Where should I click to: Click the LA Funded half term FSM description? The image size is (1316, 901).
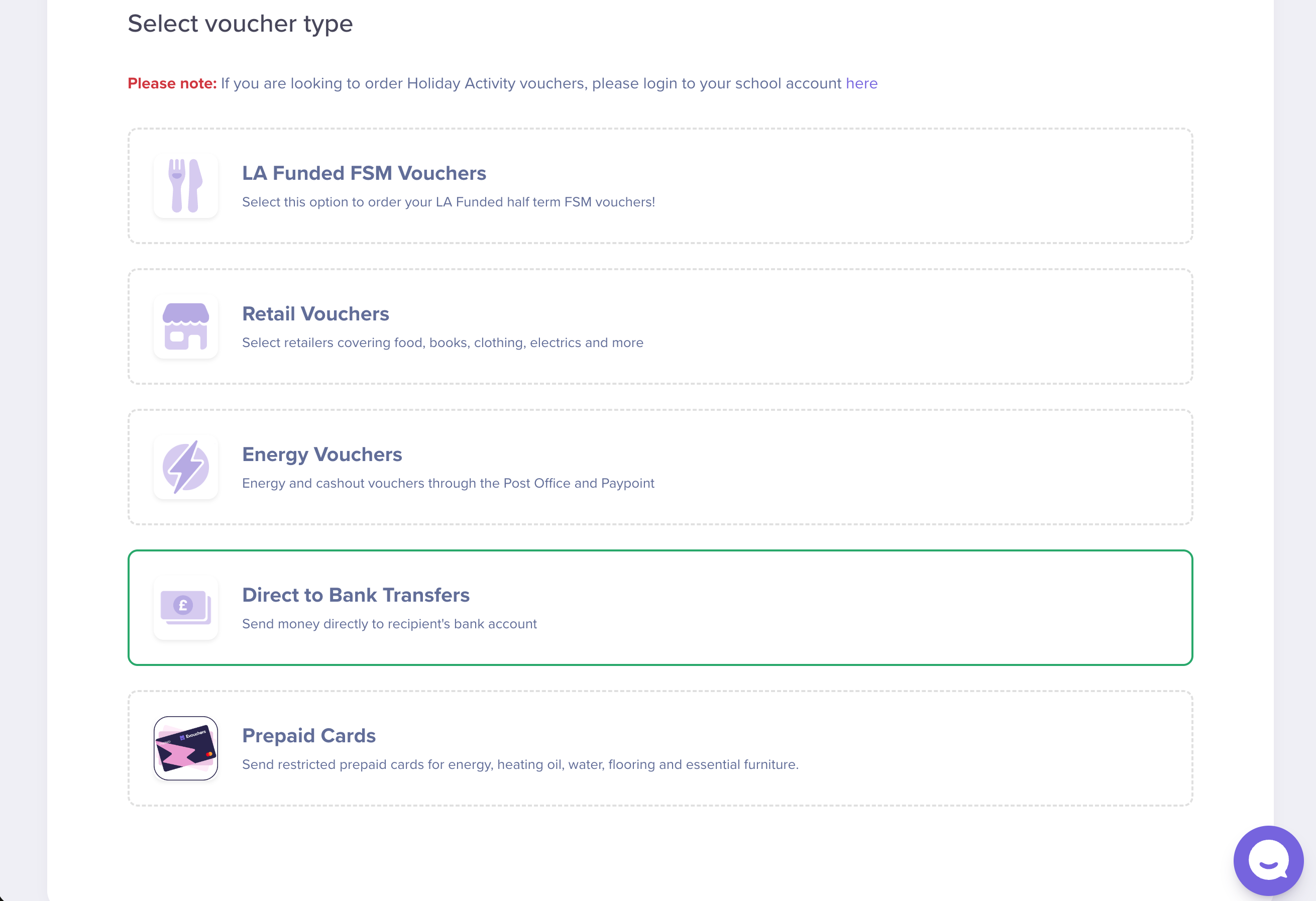(x=449, y=202)
